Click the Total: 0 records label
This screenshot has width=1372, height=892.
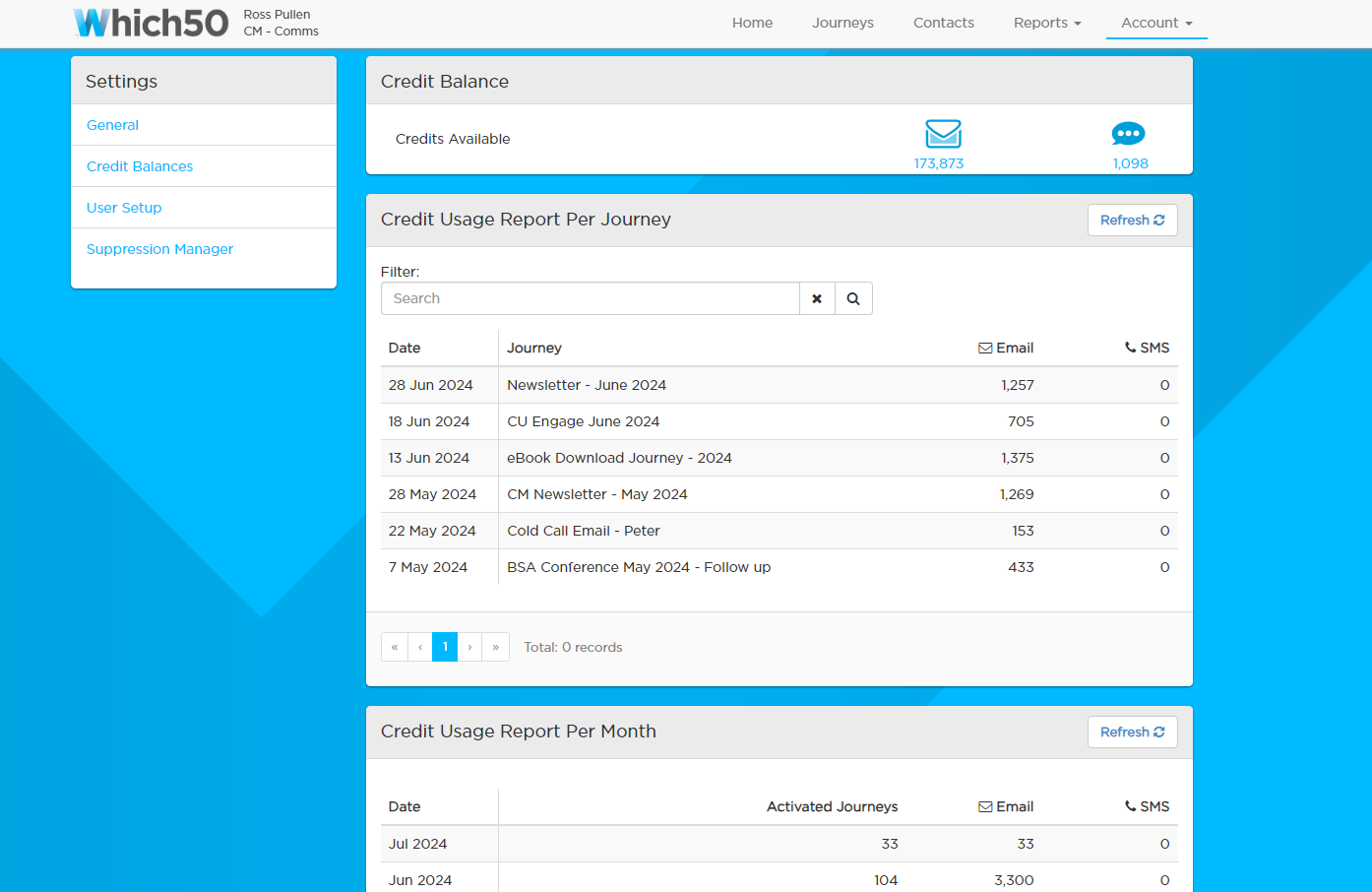click(573, 647)
